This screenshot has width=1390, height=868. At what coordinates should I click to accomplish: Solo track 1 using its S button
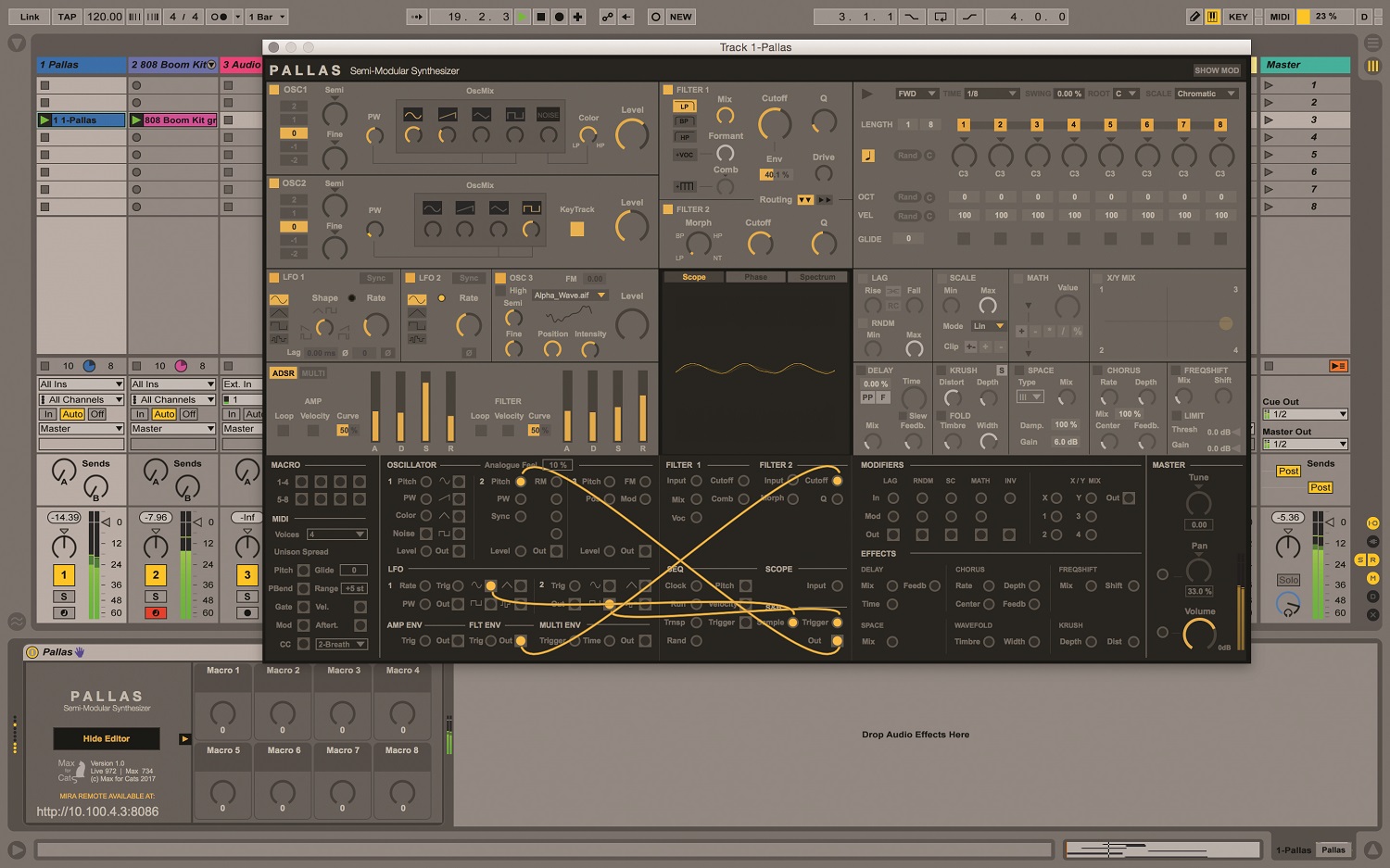point(64,597)
